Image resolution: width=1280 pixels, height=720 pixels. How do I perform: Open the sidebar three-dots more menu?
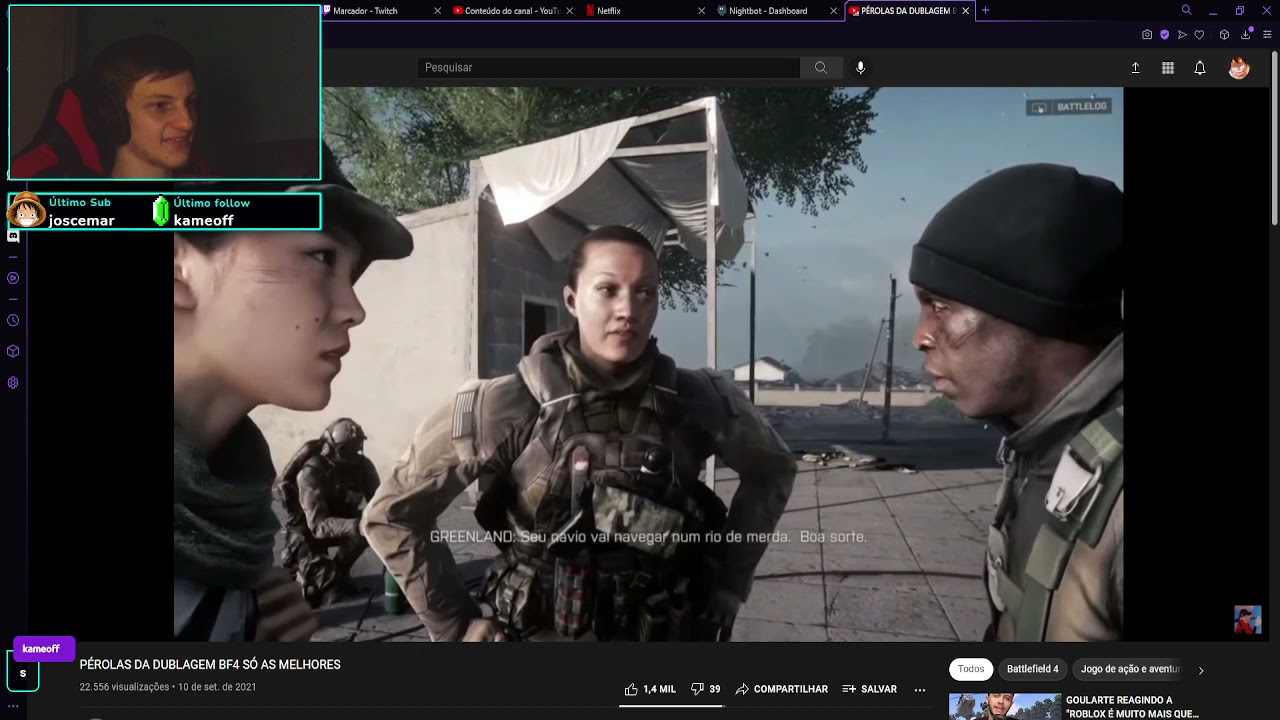coord(13,706)
